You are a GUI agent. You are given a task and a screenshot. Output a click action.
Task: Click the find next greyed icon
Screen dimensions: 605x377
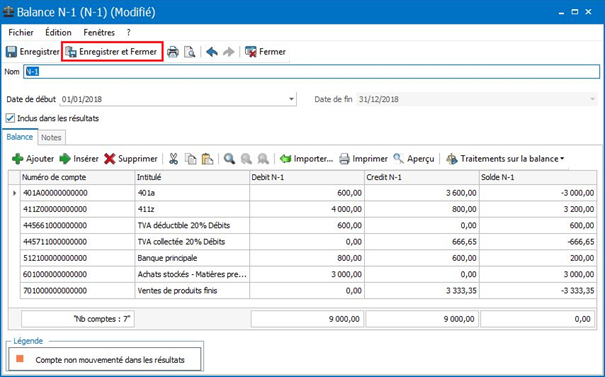[x=263, y=159]
